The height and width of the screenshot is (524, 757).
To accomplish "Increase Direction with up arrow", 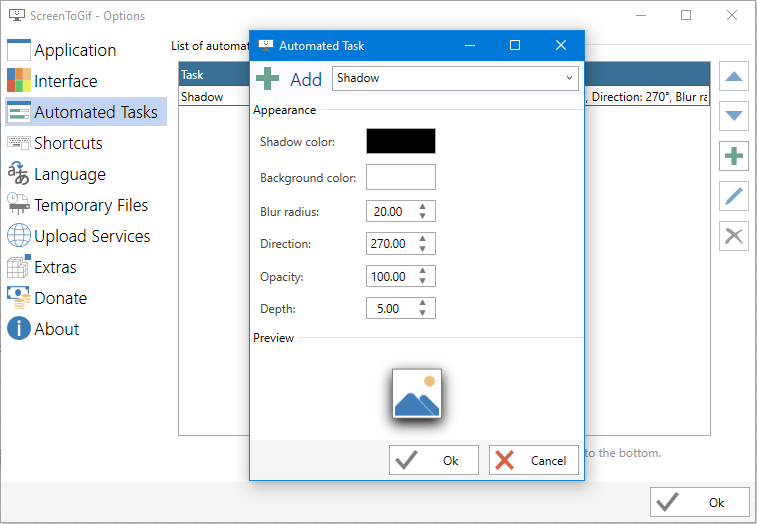I will point(422,239).
